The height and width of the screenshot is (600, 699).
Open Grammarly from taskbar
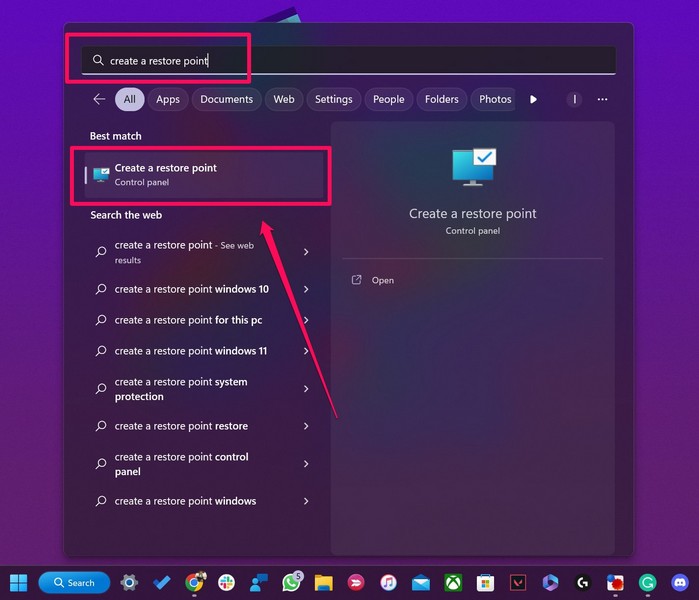[647, 583]
